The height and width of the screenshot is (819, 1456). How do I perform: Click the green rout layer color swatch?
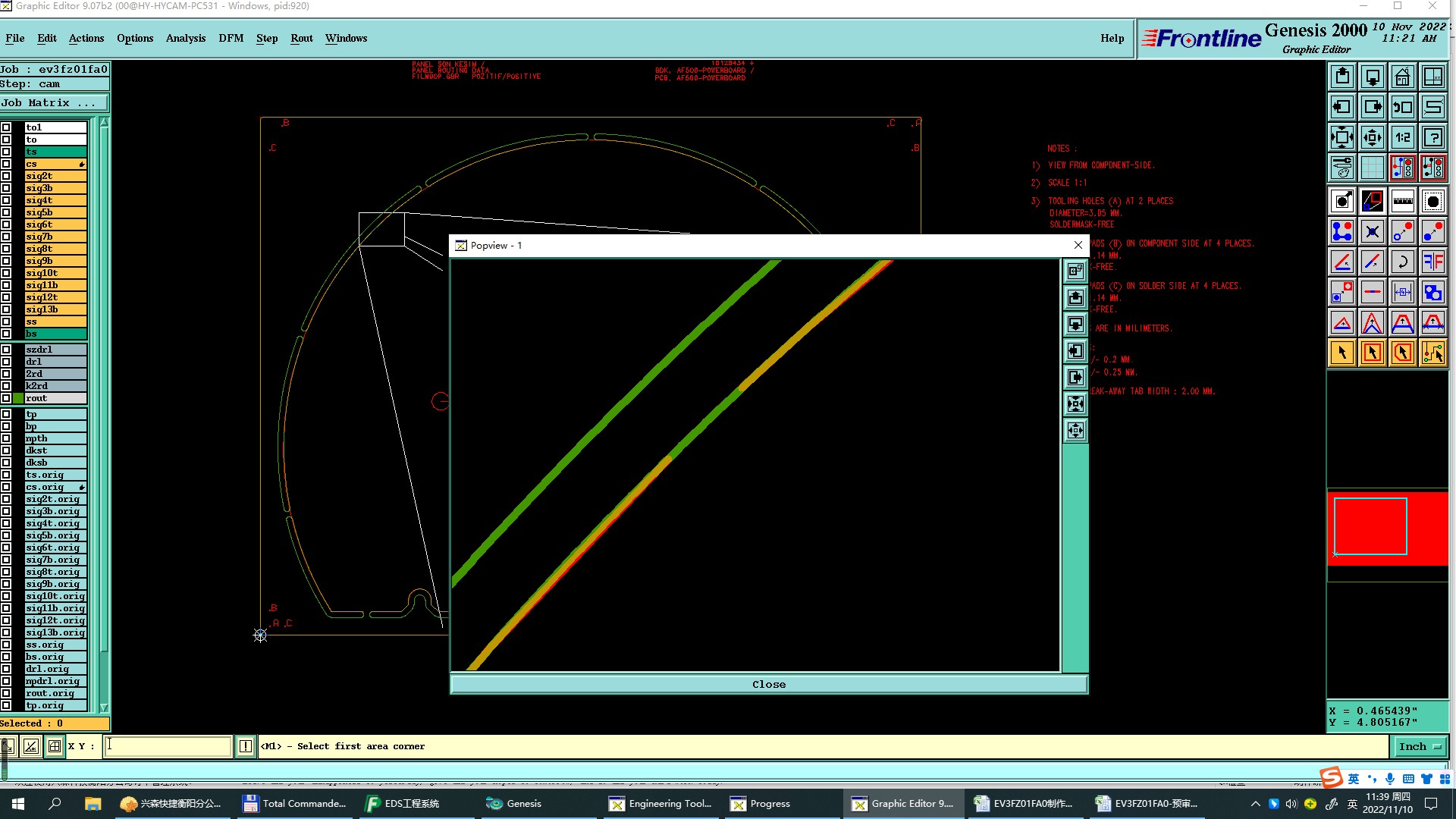pos(18,398)
